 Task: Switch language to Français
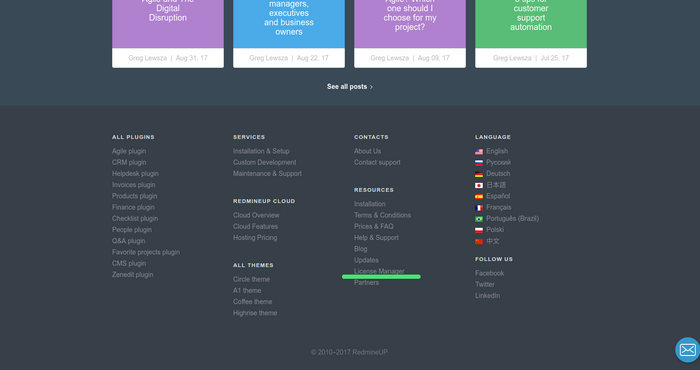coord(499,207)
